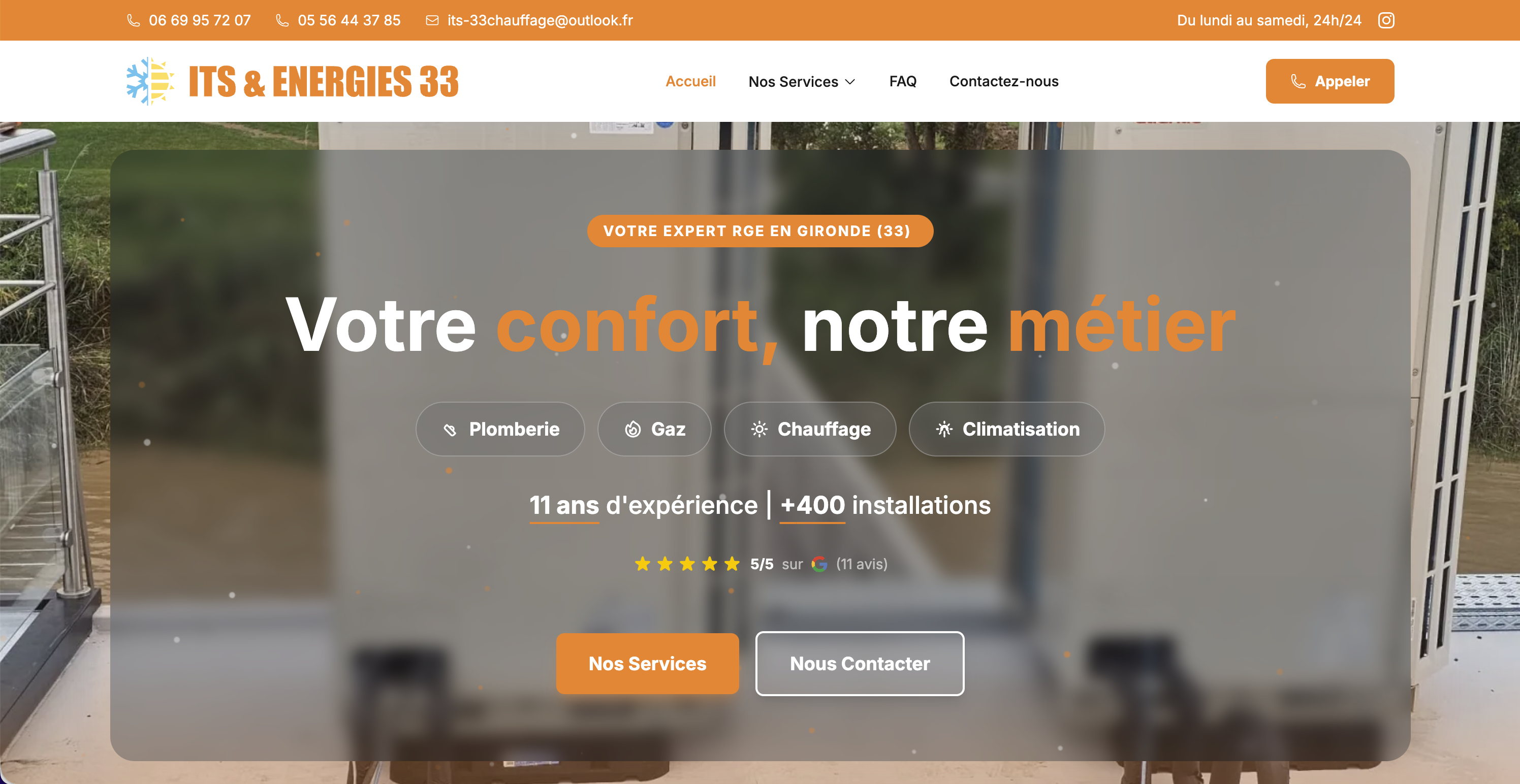Viewport: 1520px width, 784px height.
Task: Open Contactez-nous in the navigation
Action: point(1004,81)
